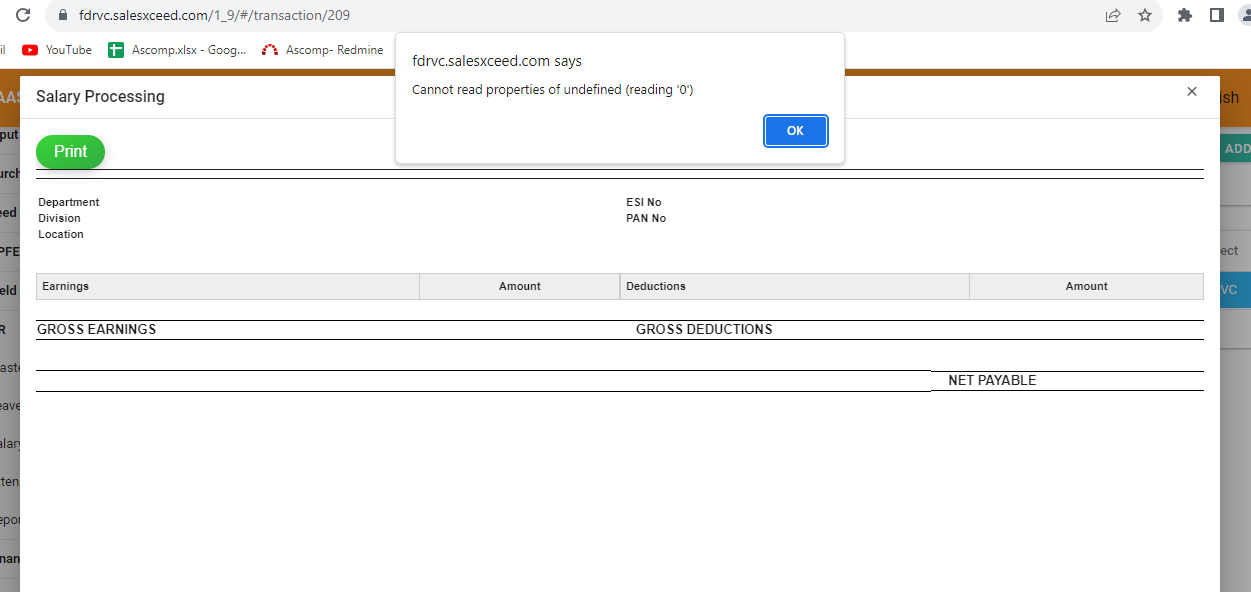Close the Salary Processing dialog

1191,92
